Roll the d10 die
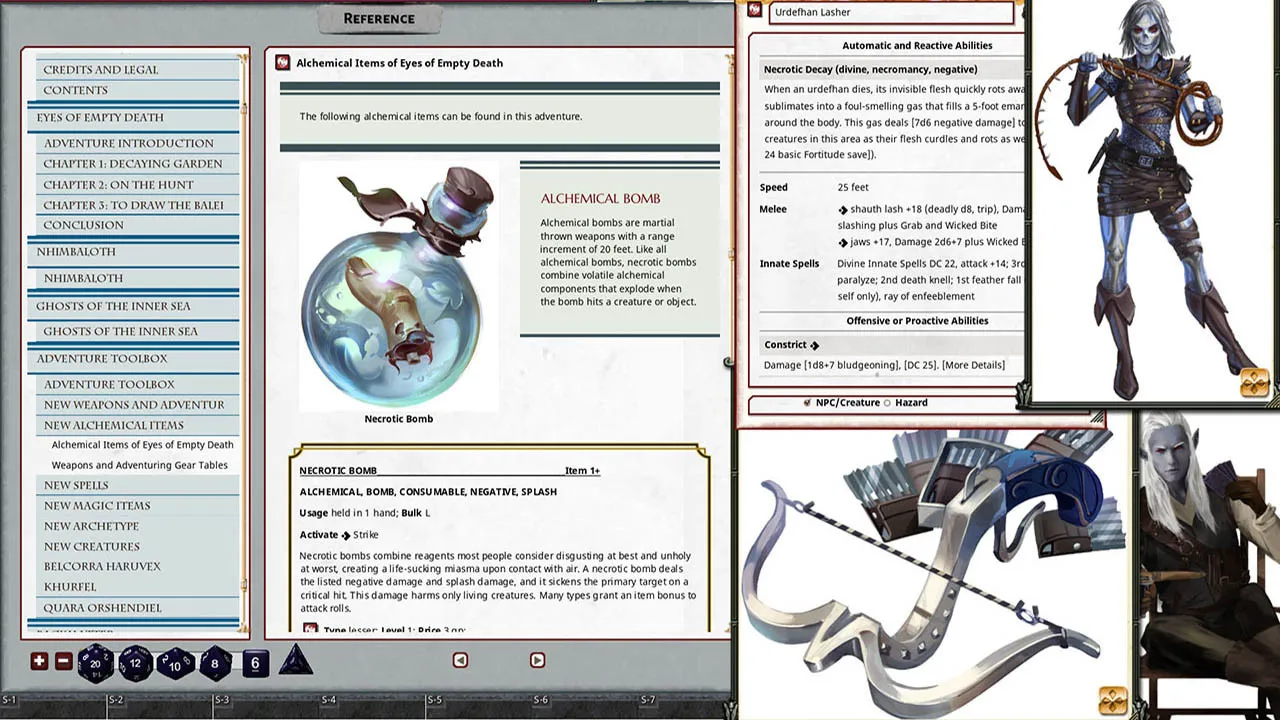The image size is (1280, 720). coord(175,664)
